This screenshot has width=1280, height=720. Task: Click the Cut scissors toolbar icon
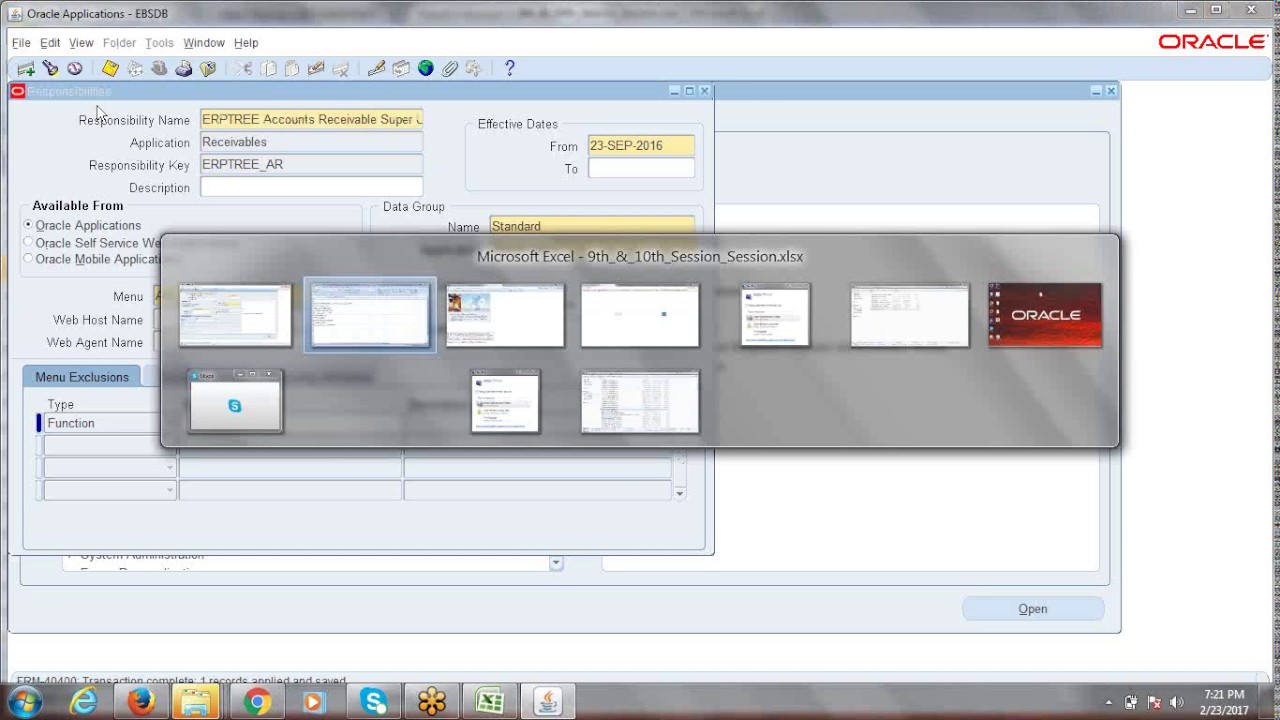243,68
